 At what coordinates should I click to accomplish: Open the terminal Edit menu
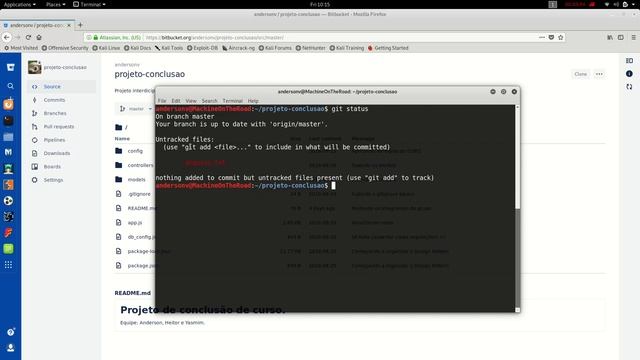176,101
